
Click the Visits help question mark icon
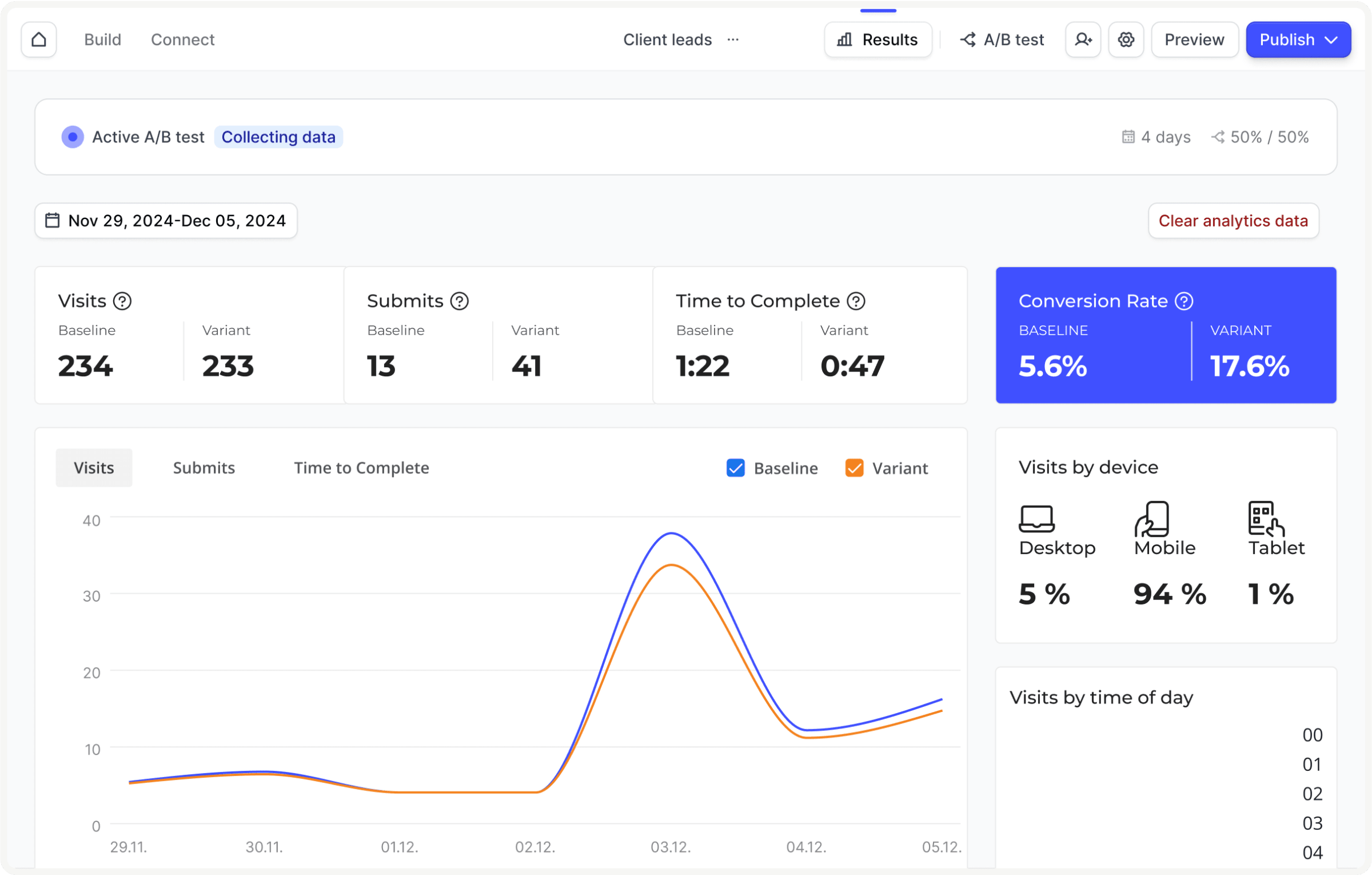122,301
